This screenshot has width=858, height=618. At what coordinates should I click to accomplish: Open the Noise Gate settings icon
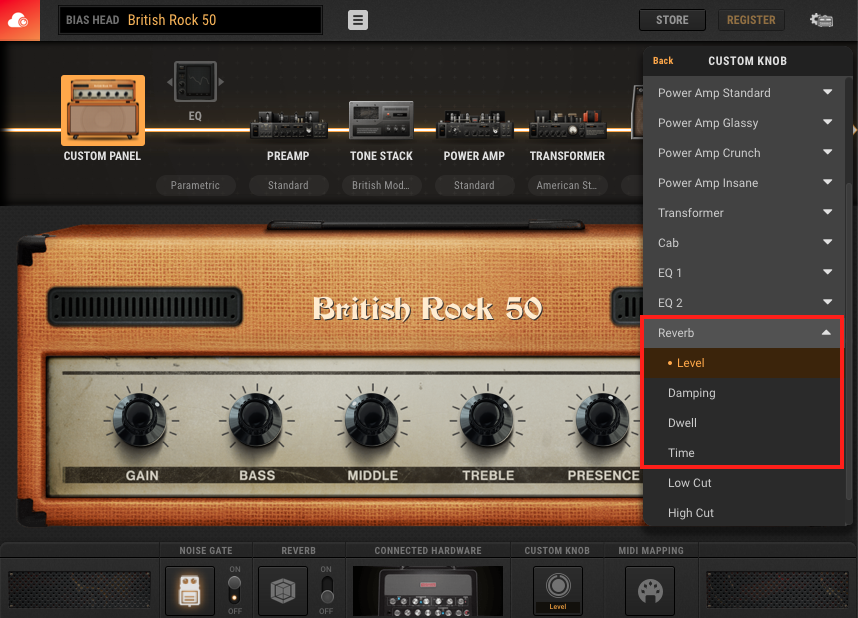[x=189, y=590]
